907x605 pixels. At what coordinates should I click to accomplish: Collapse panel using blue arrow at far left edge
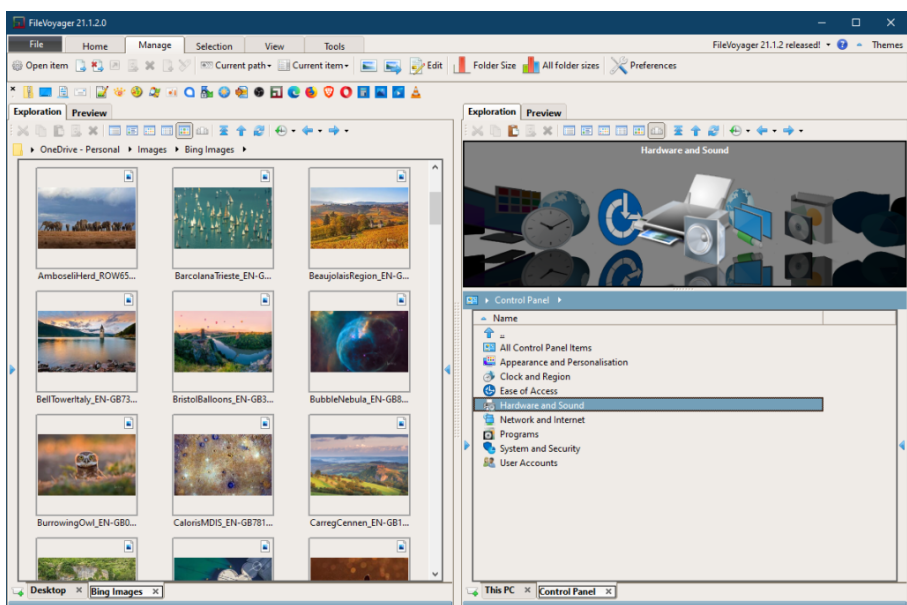click(12, 369)
